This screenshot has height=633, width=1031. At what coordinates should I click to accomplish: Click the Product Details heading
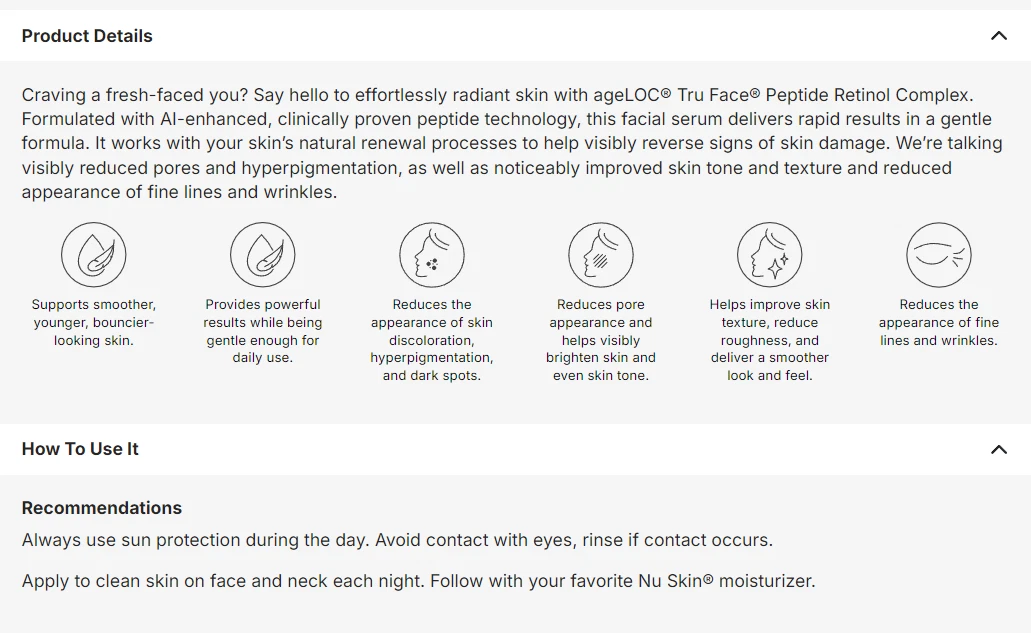point(87,36)
